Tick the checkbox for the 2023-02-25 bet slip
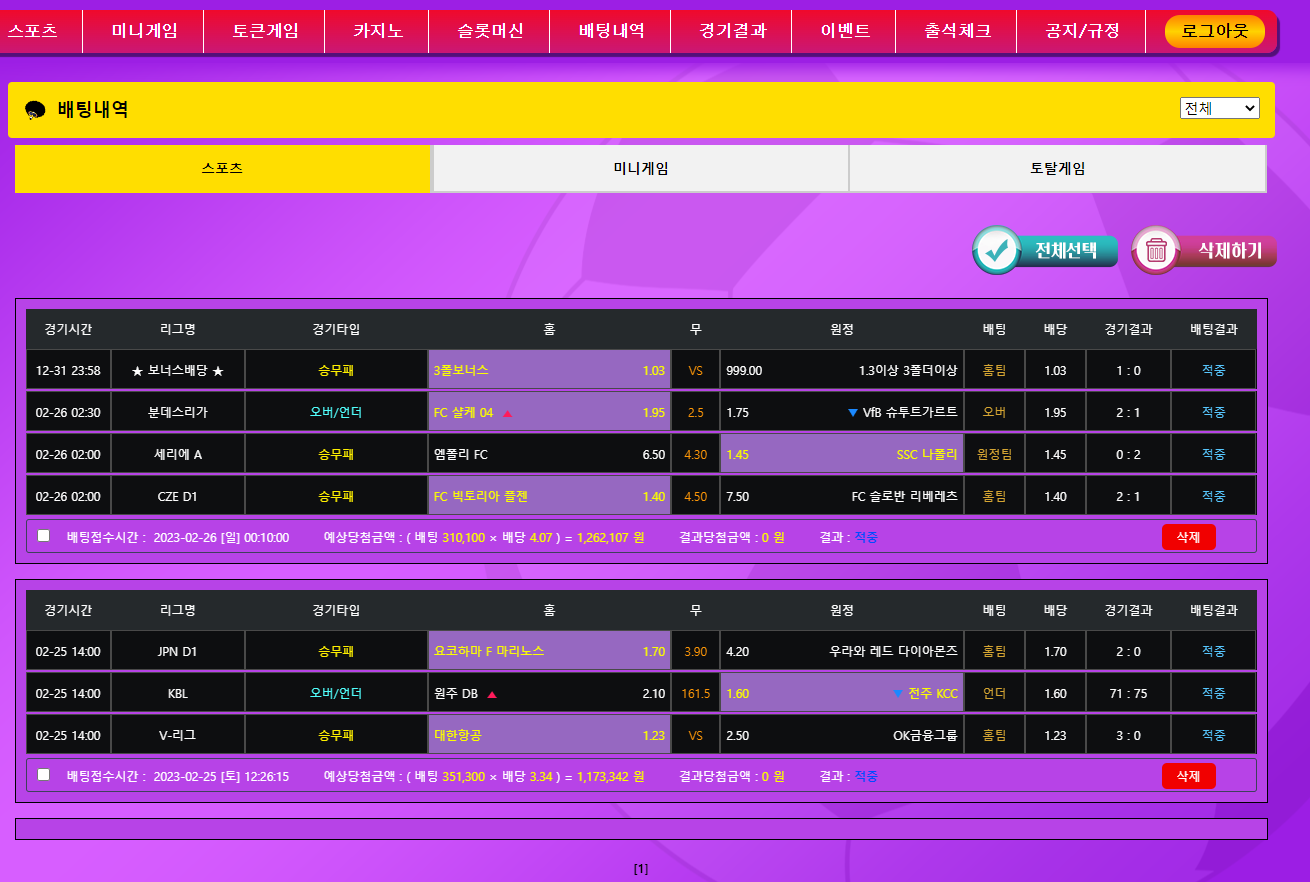This screenshot has width=1310, height=882. coord(43,774)
